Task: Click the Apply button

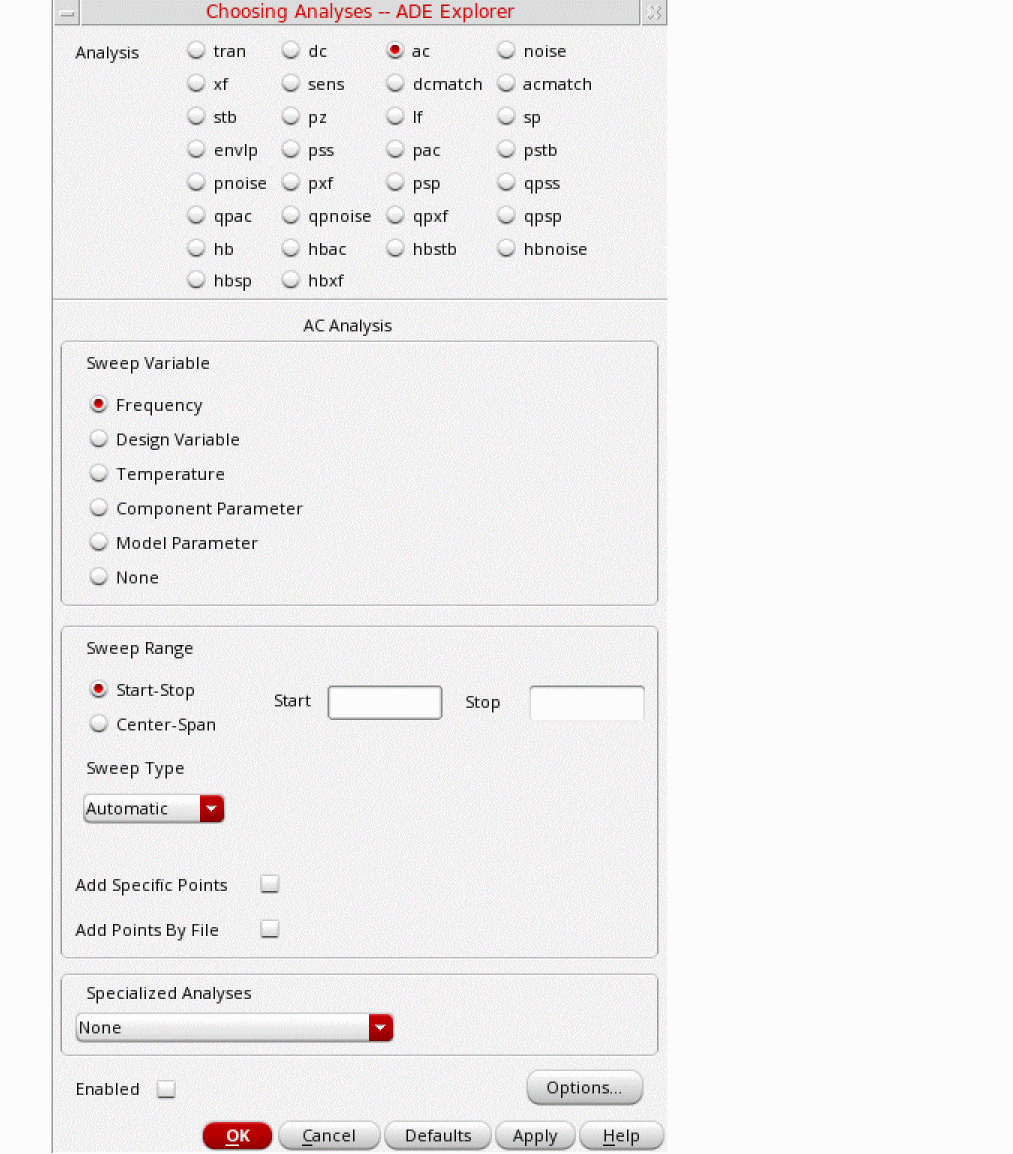Action: tap(535, 1136)
